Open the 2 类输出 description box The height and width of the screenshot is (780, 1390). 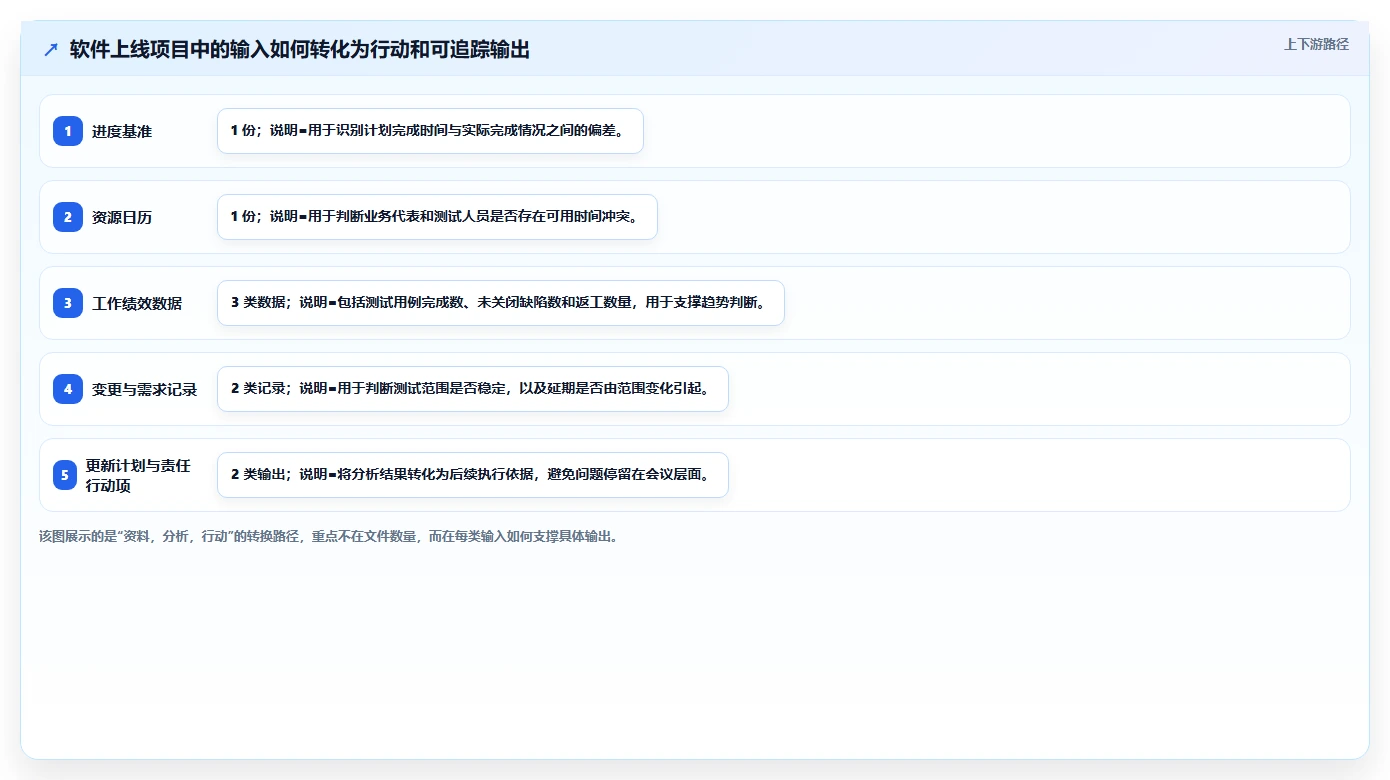(x=473, y=475)
